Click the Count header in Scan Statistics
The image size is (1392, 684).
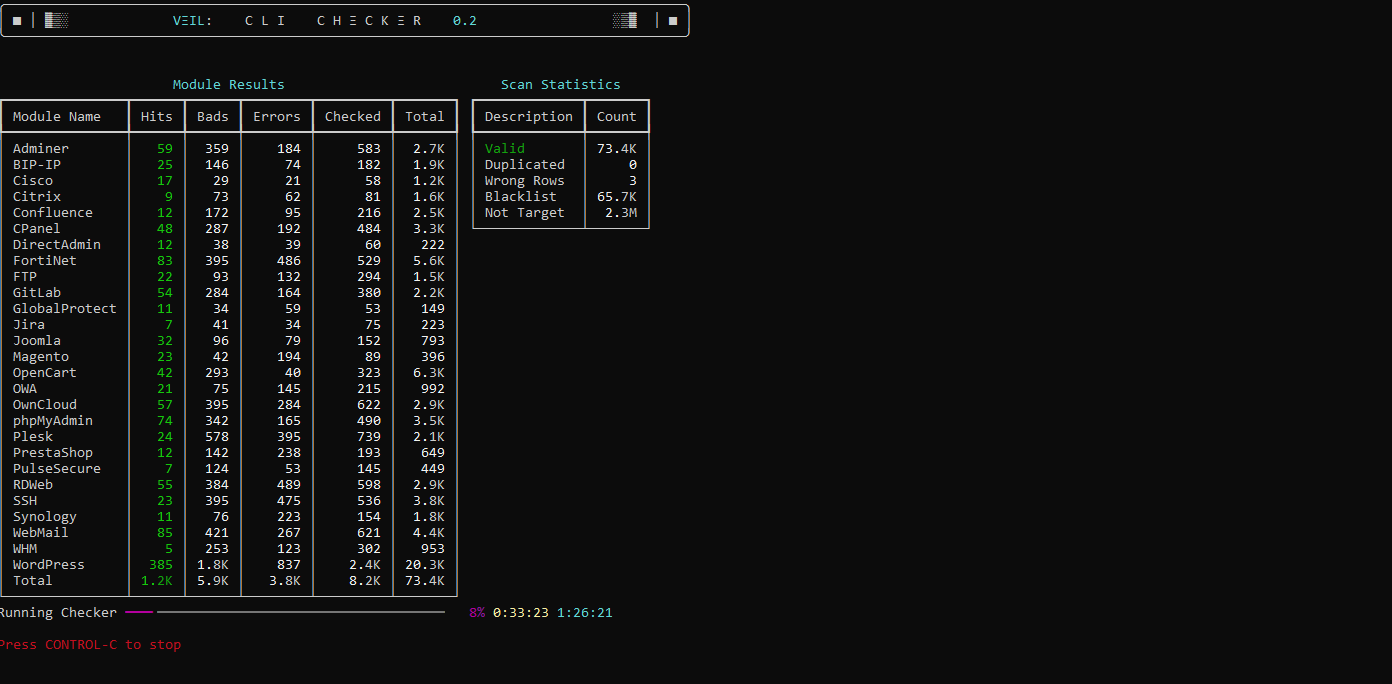tap(617, 117)
